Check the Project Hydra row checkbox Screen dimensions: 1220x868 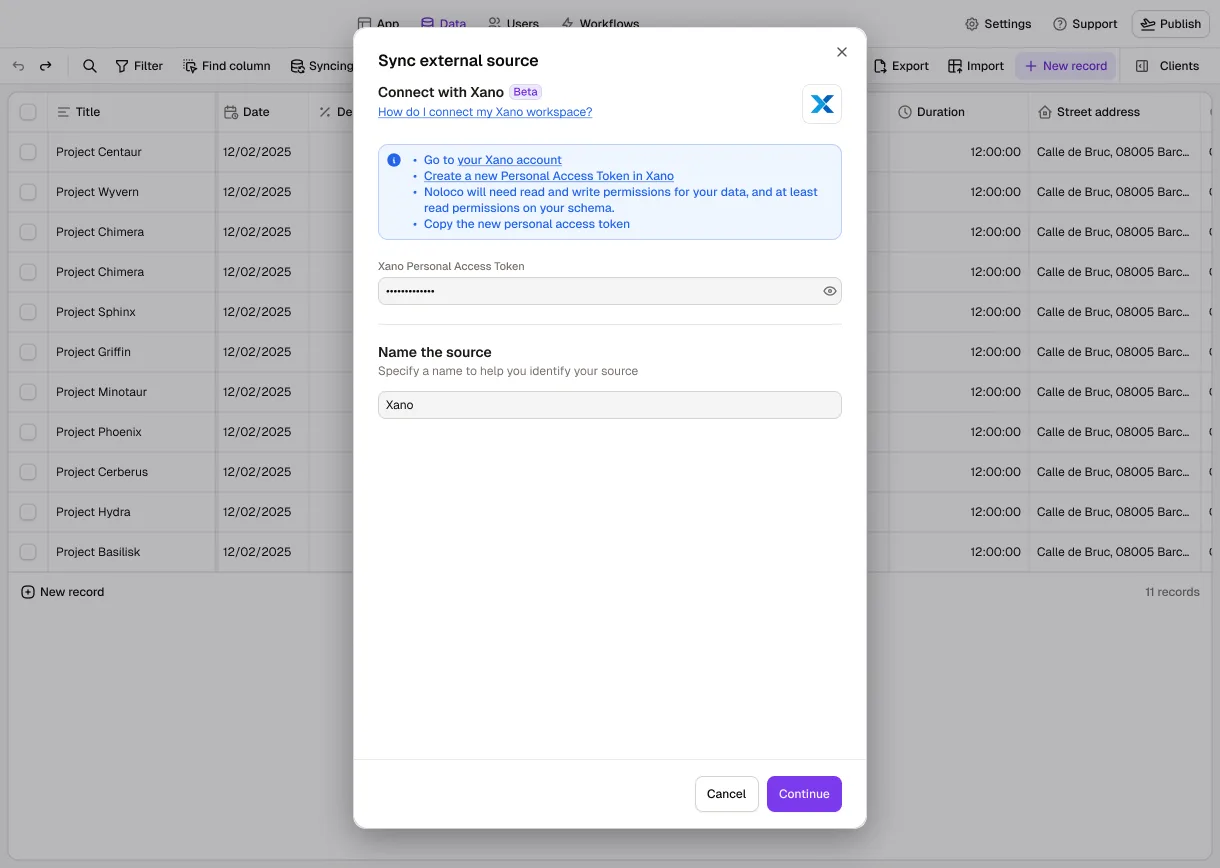[28, 512]
